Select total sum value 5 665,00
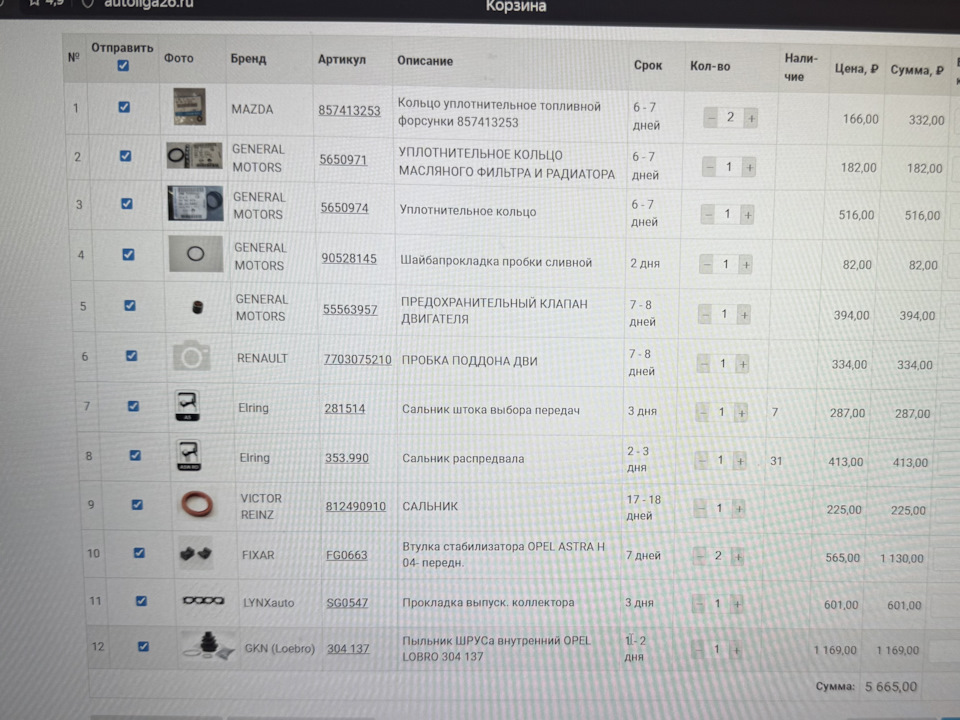960x720 pixels. tap(891, 687)
